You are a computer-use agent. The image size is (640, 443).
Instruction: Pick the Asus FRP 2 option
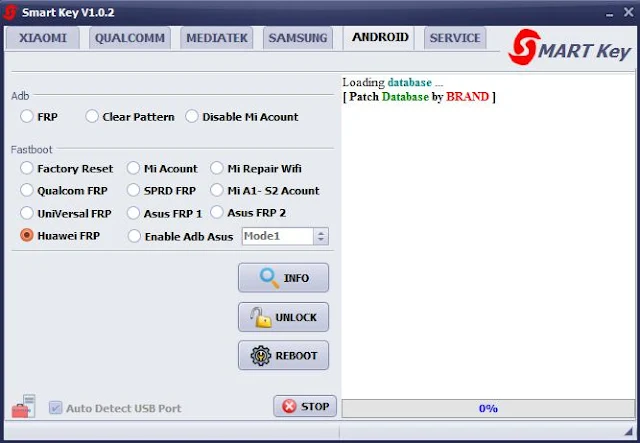[248, 212]
